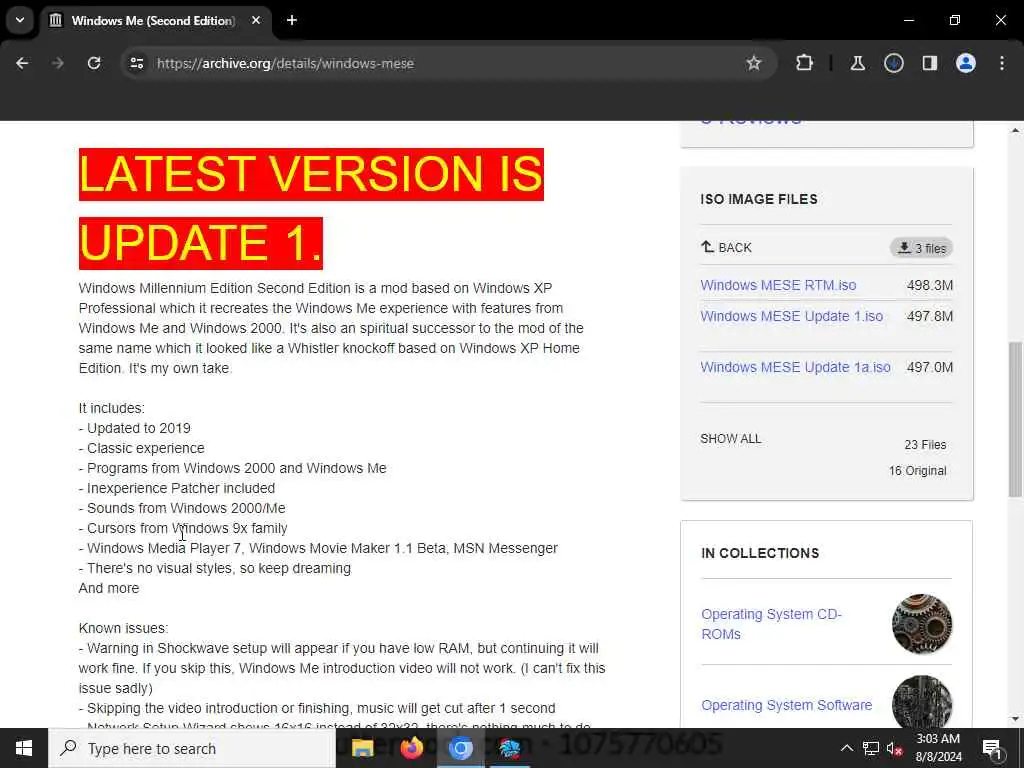Open the tab search dropdown
This screenshot has width=1024, height=768.
point(20,20)
